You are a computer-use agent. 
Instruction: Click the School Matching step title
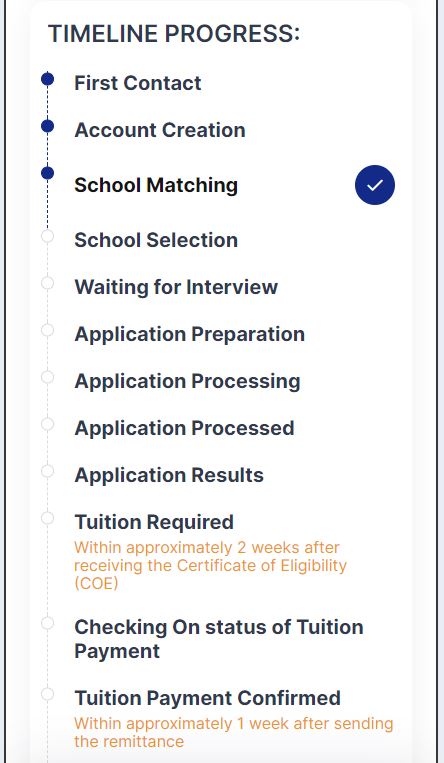156,185
